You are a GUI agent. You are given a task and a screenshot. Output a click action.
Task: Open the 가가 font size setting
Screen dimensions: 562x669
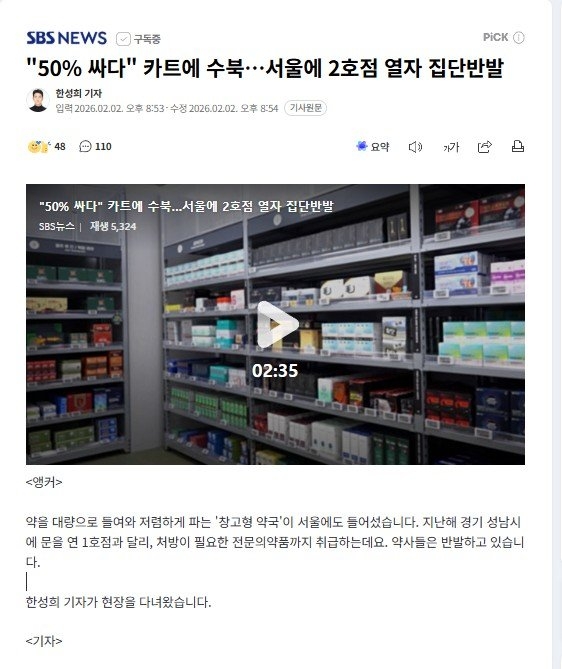[451, 147]
